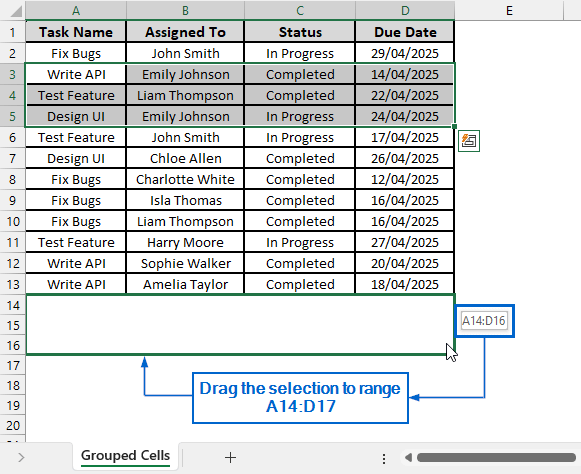Click the Status header cell
Screen dimensions: 581x474
pyautogui.click(x=300, y=32)
